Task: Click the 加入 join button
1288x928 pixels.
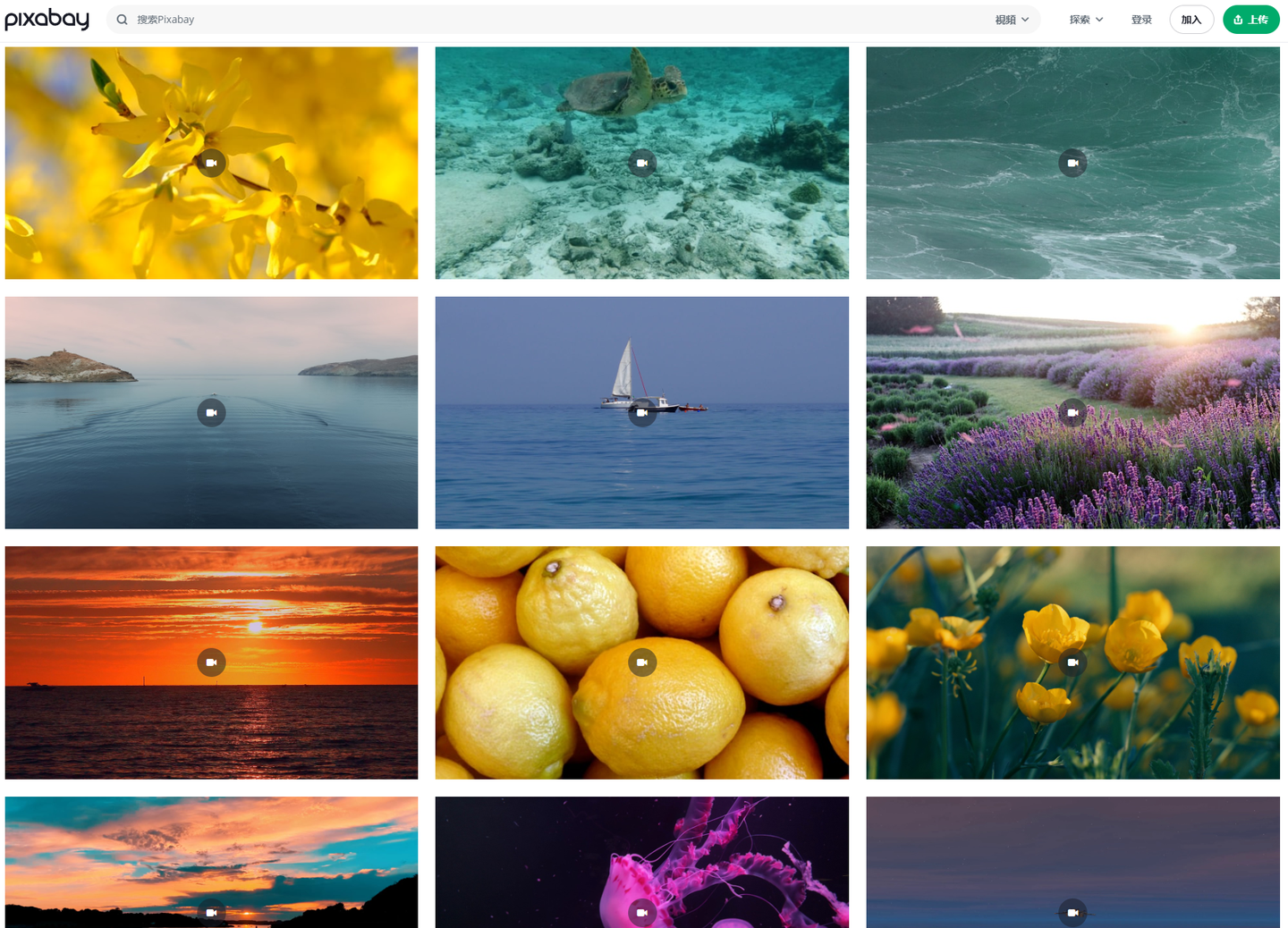Action: pyautogui.click(x=1191, y=20)
